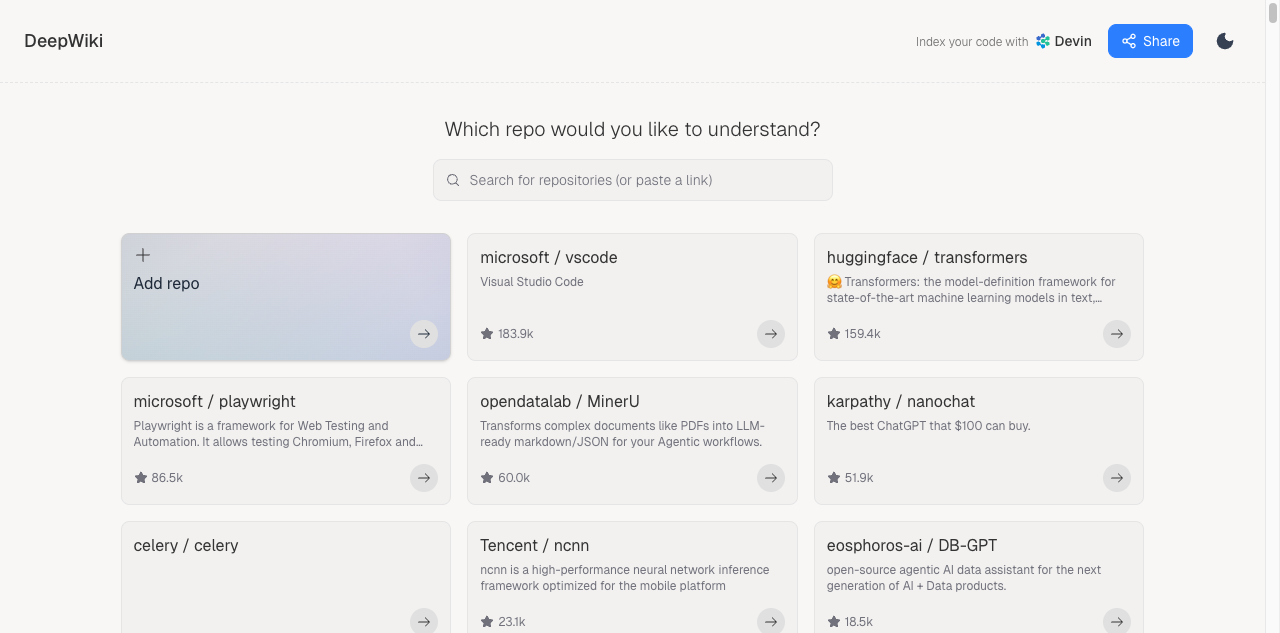The image size is (1280, 633).
Task: Click the Playwright framework description text
Action: [278, 434]
